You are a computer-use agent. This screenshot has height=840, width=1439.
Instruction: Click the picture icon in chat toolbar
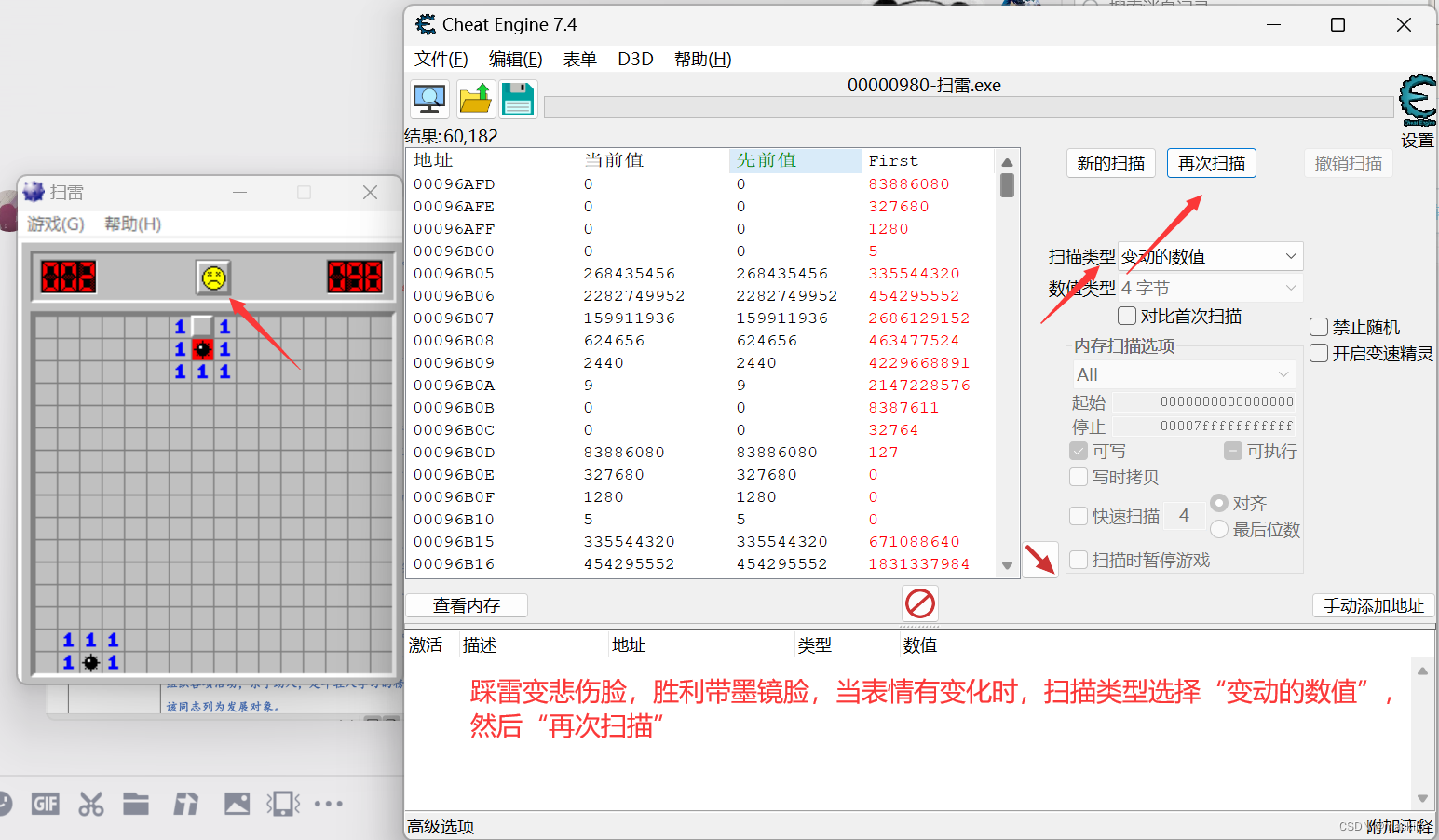tap(238, 804)
